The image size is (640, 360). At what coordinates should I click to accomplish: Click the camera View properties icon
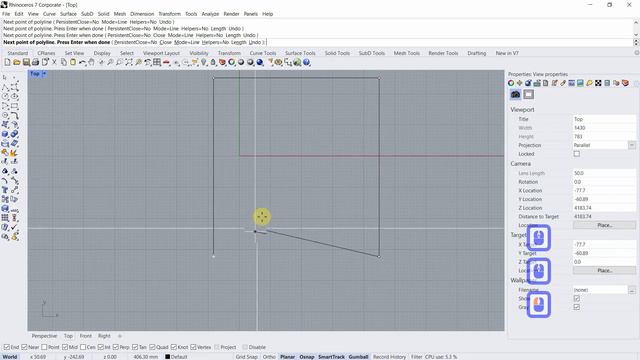[x=516, y=94]
